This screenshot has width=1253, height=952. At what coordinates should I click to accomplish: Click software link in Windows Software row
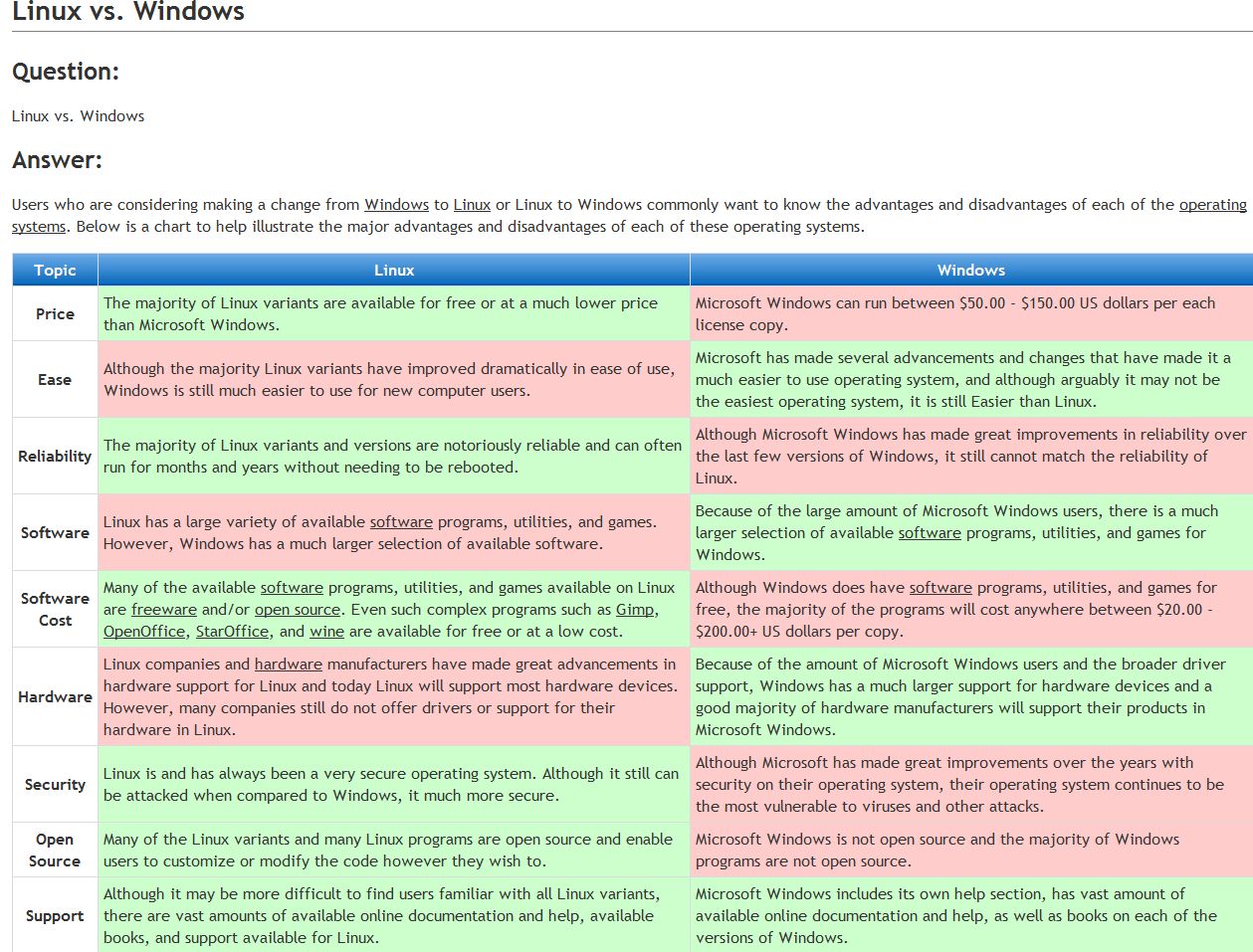click(930, 533)
